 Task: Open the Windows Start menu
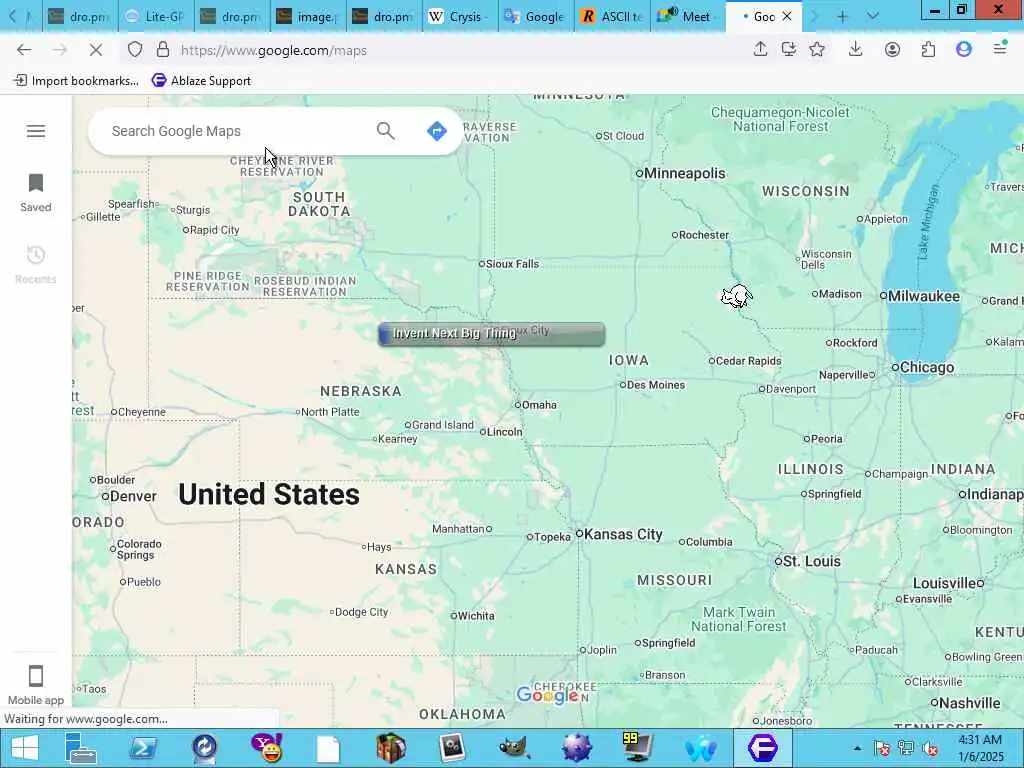click(24, 748)
